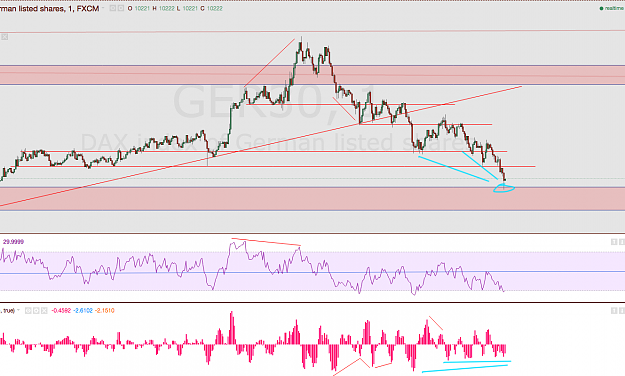The width and height of the screenshot is (625, 376).
Task: Click left pane control at RSI pane's right edge
Action: click(x=614, y=242)
